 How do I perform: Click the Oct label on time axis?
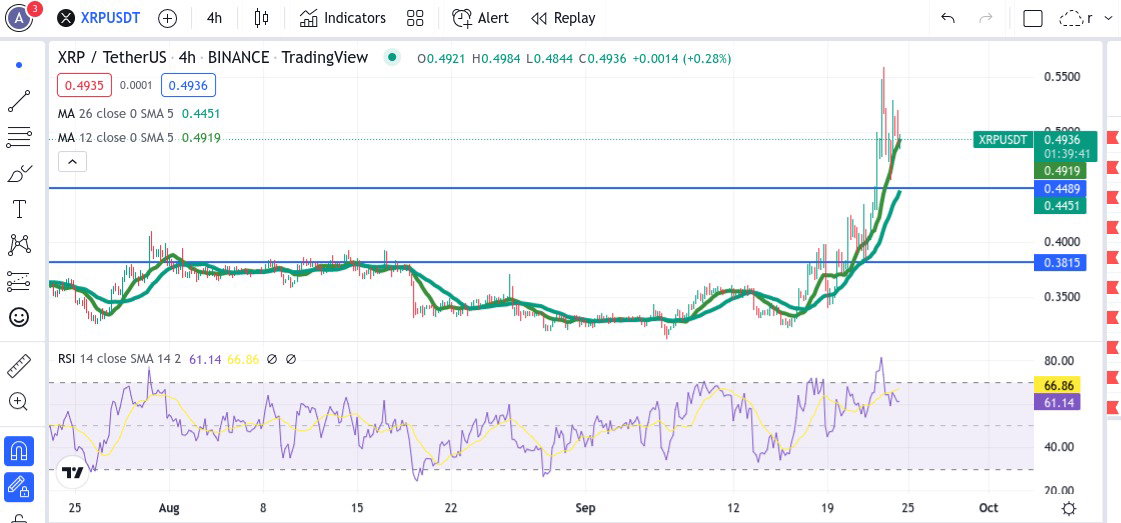tap(988, 507)
